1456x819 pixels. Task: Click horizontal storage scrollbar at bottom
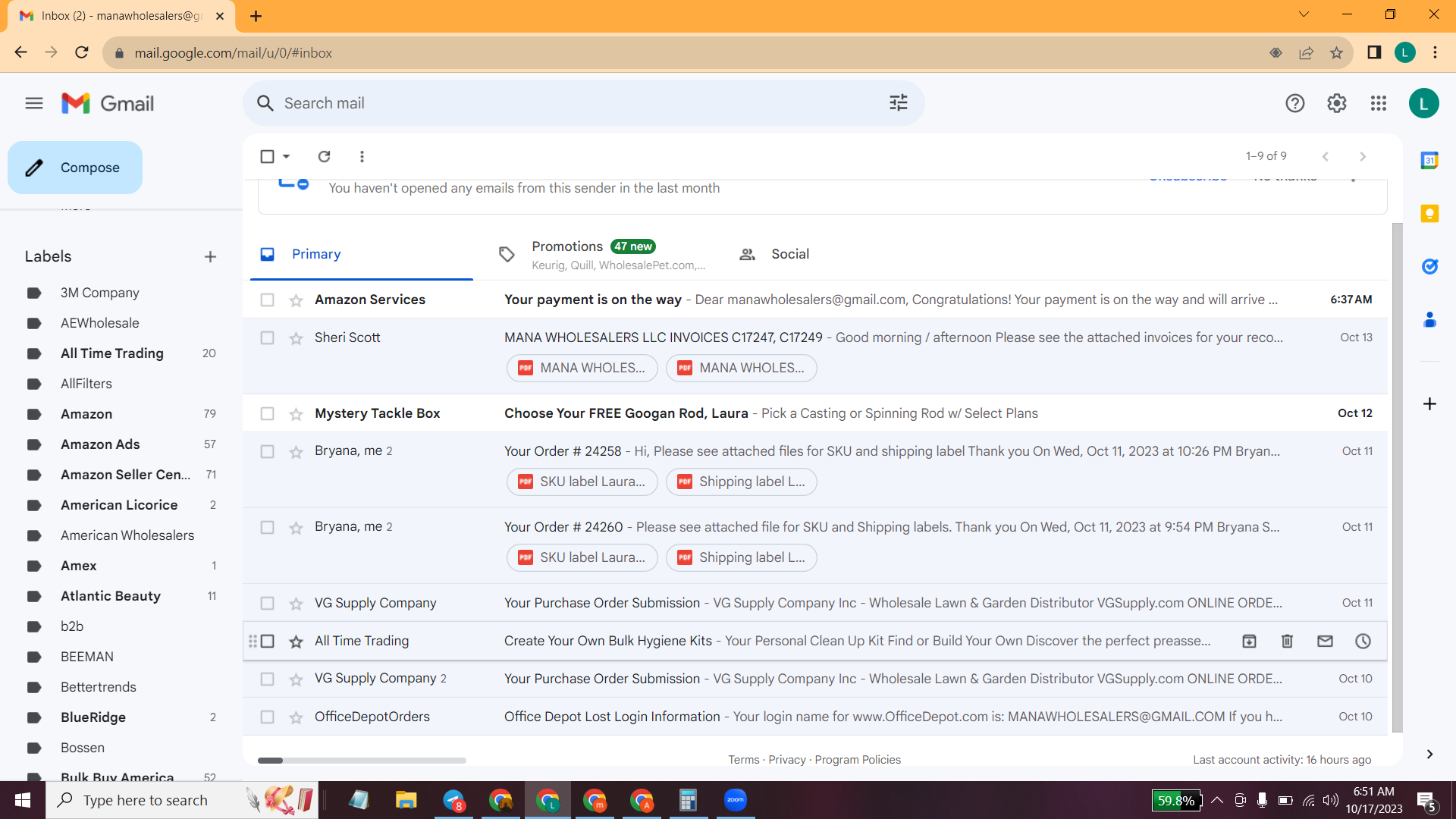[362, 760]
